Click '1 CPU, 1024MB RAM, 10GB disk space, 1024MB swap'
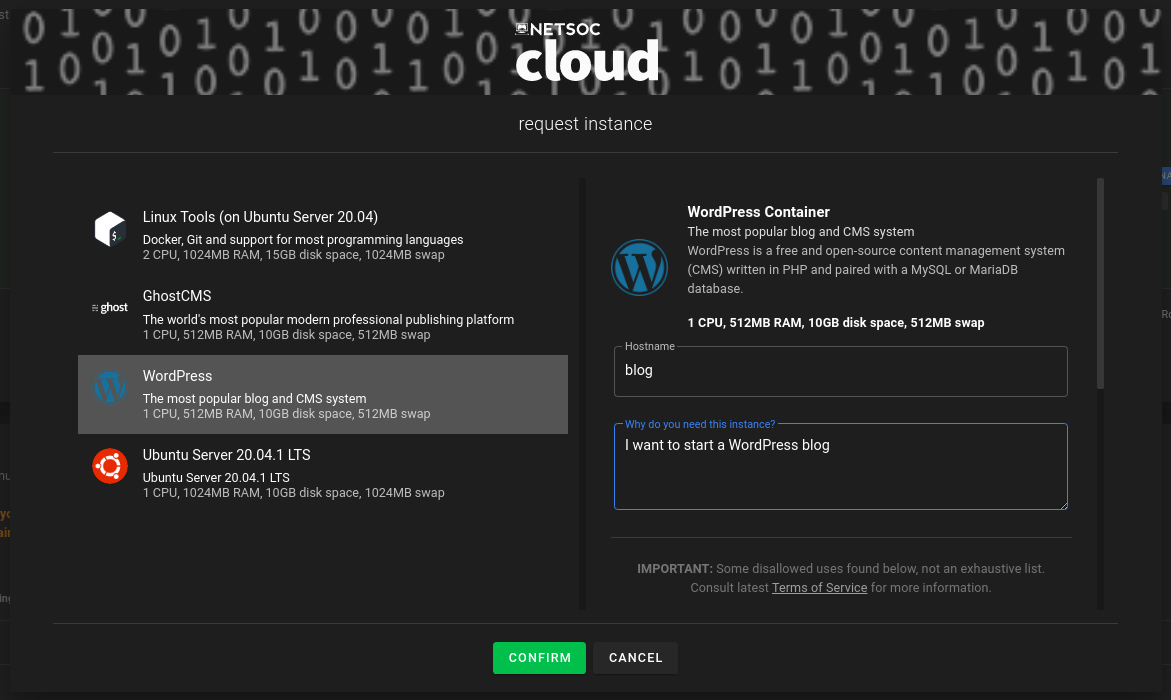Viewport: 1171px width, 700px height. click(x=293, y=493)
